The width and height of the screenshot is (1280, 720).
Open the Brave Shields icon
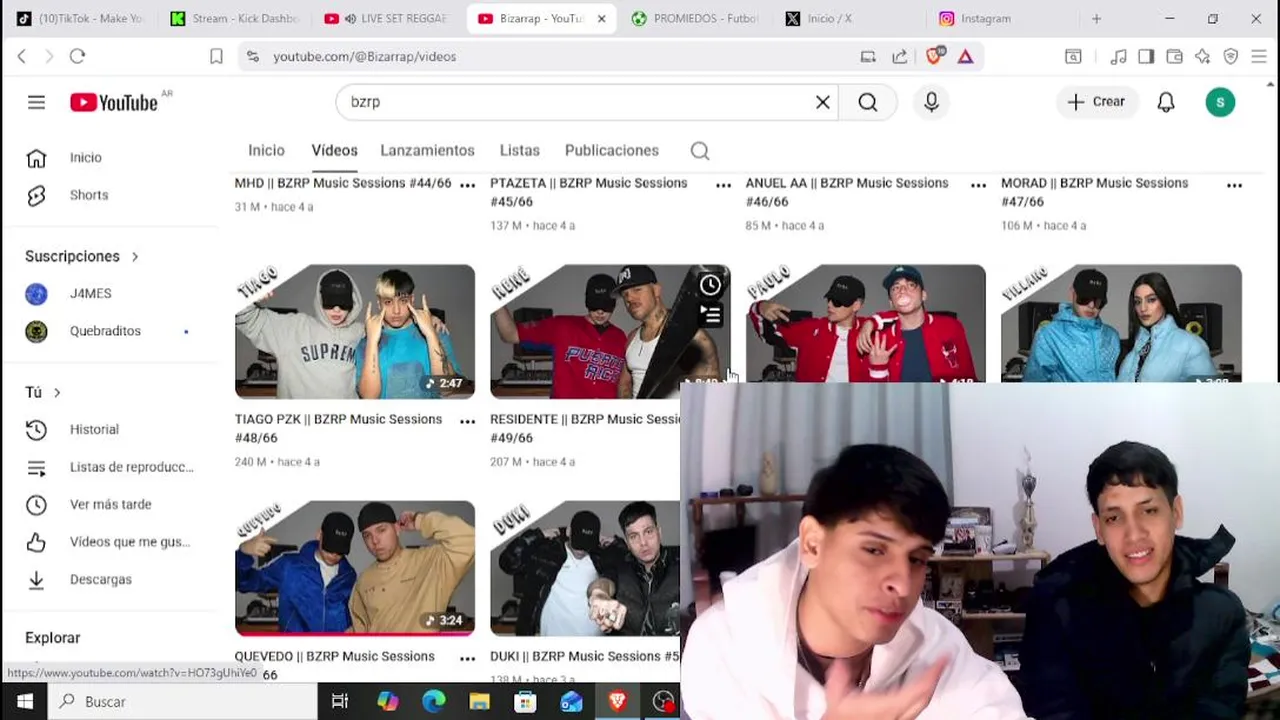[934, 57]
